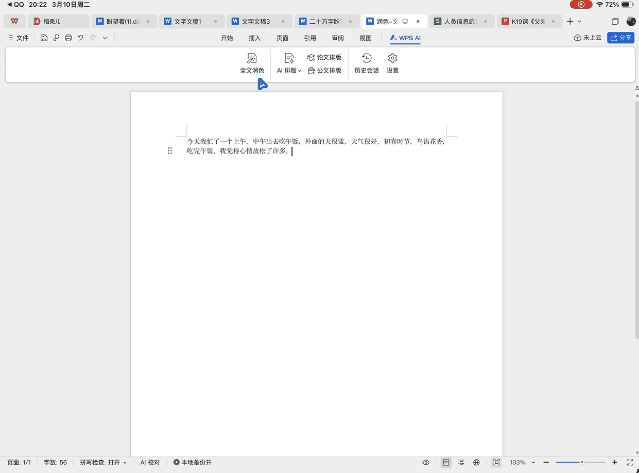Image resolution: width=639 pixels, height=473 pixels.
Task: Click the zoom in plus icon
Action: pos(614,463)
